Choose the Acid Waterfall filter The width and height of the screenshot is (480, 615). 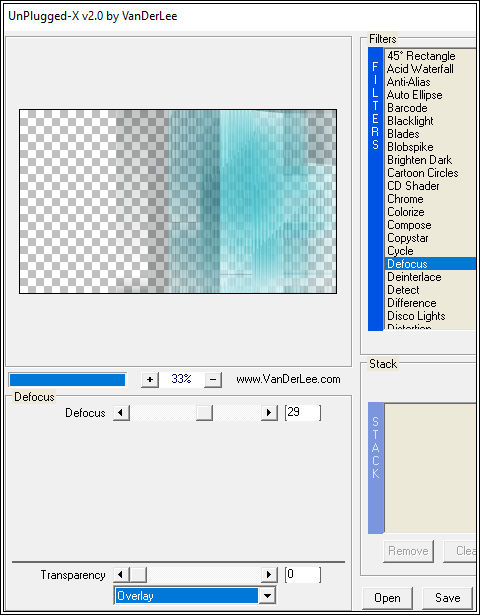pos(420,69)
